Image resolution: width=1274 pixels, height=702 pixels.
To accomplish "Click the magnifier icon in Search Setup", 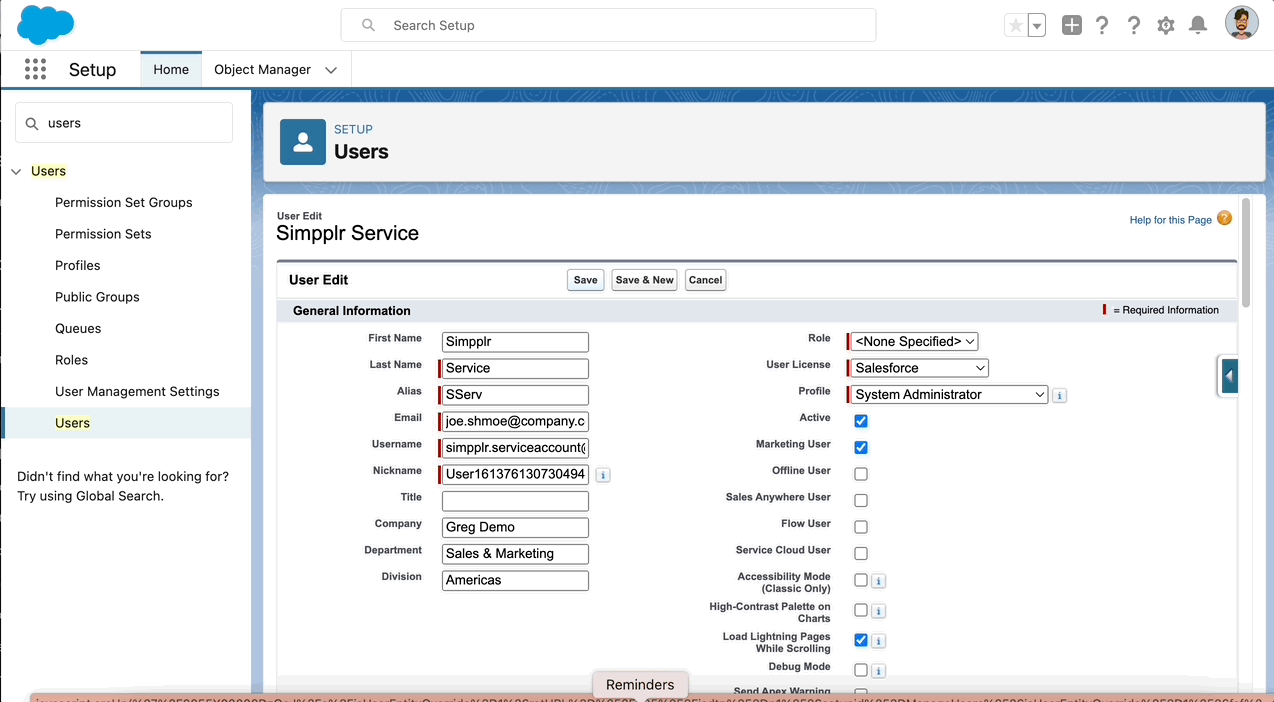I will (x=369, y=25).
